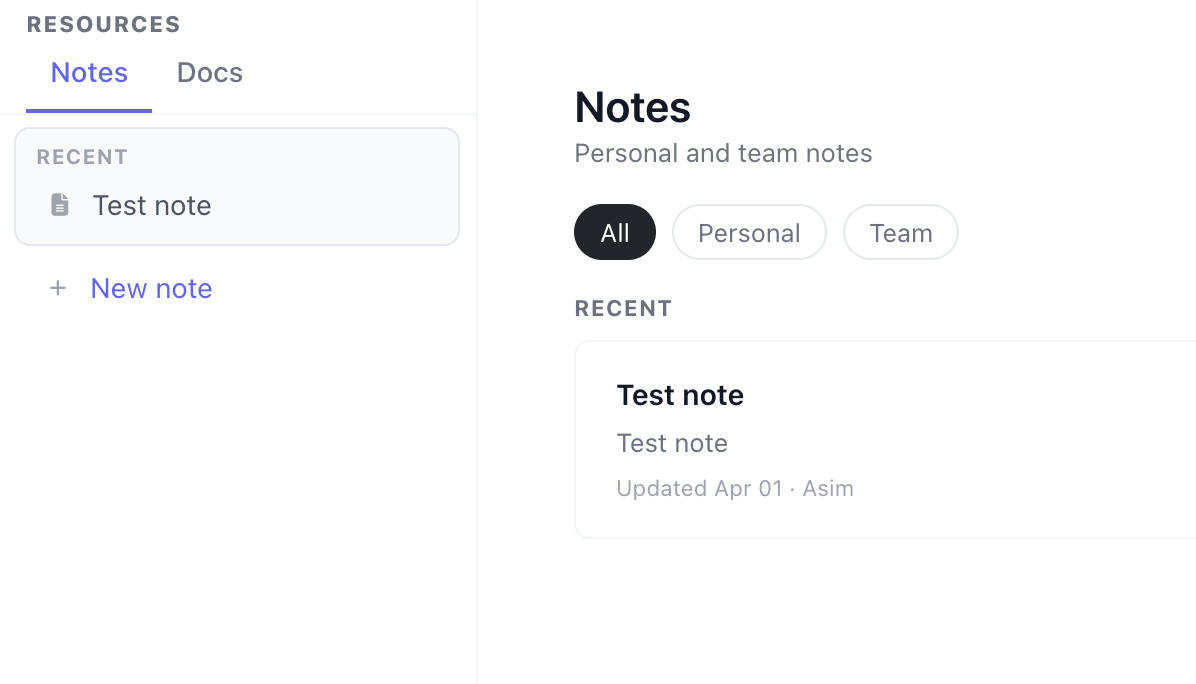Click the document icon beside Test note
The height and width of the screenshot is (684, 1196).
(59, 204)
